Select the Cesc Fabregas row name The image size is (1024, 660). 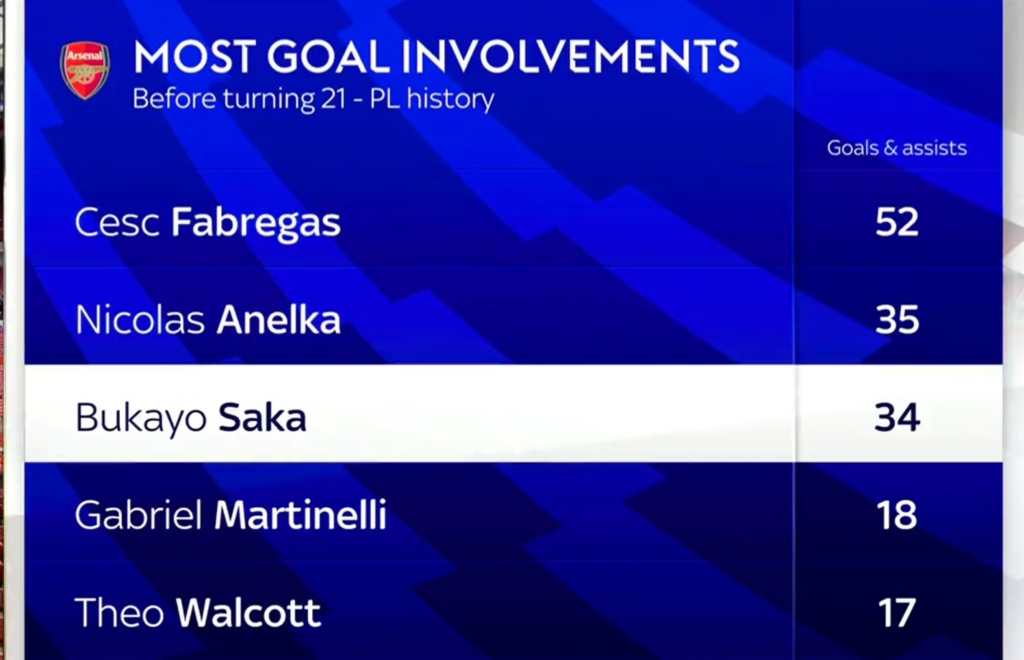pyautogui.click(x=208, y=223)
